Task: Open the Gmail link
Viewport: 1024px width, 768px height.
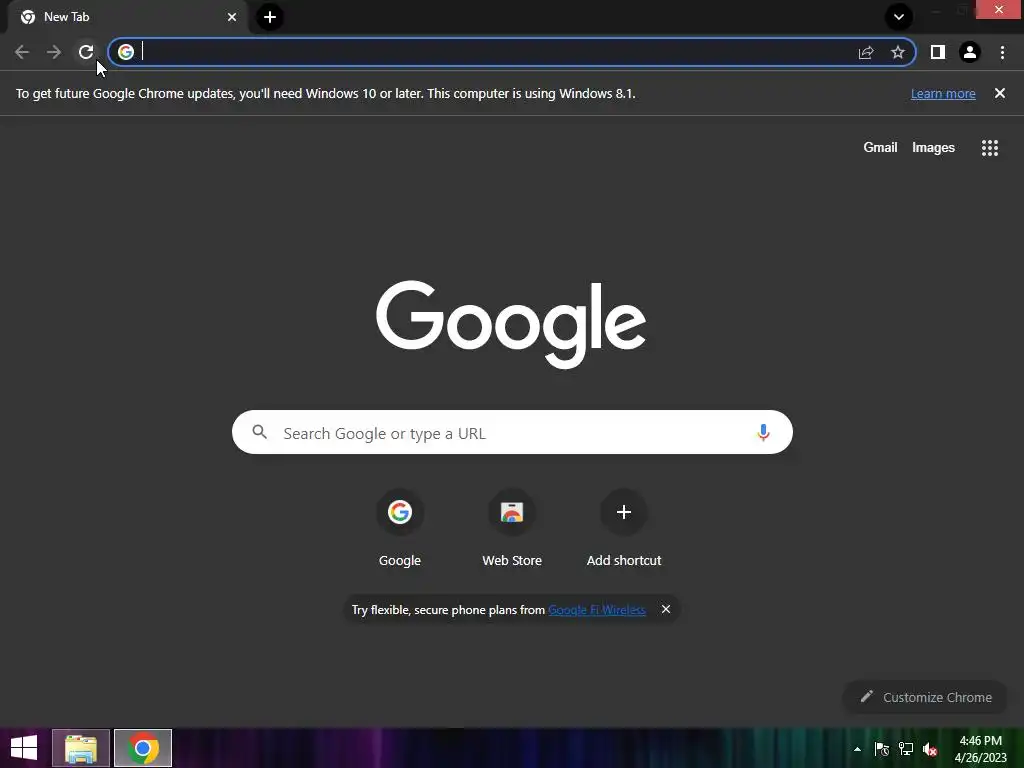Action: coord(880,148)
